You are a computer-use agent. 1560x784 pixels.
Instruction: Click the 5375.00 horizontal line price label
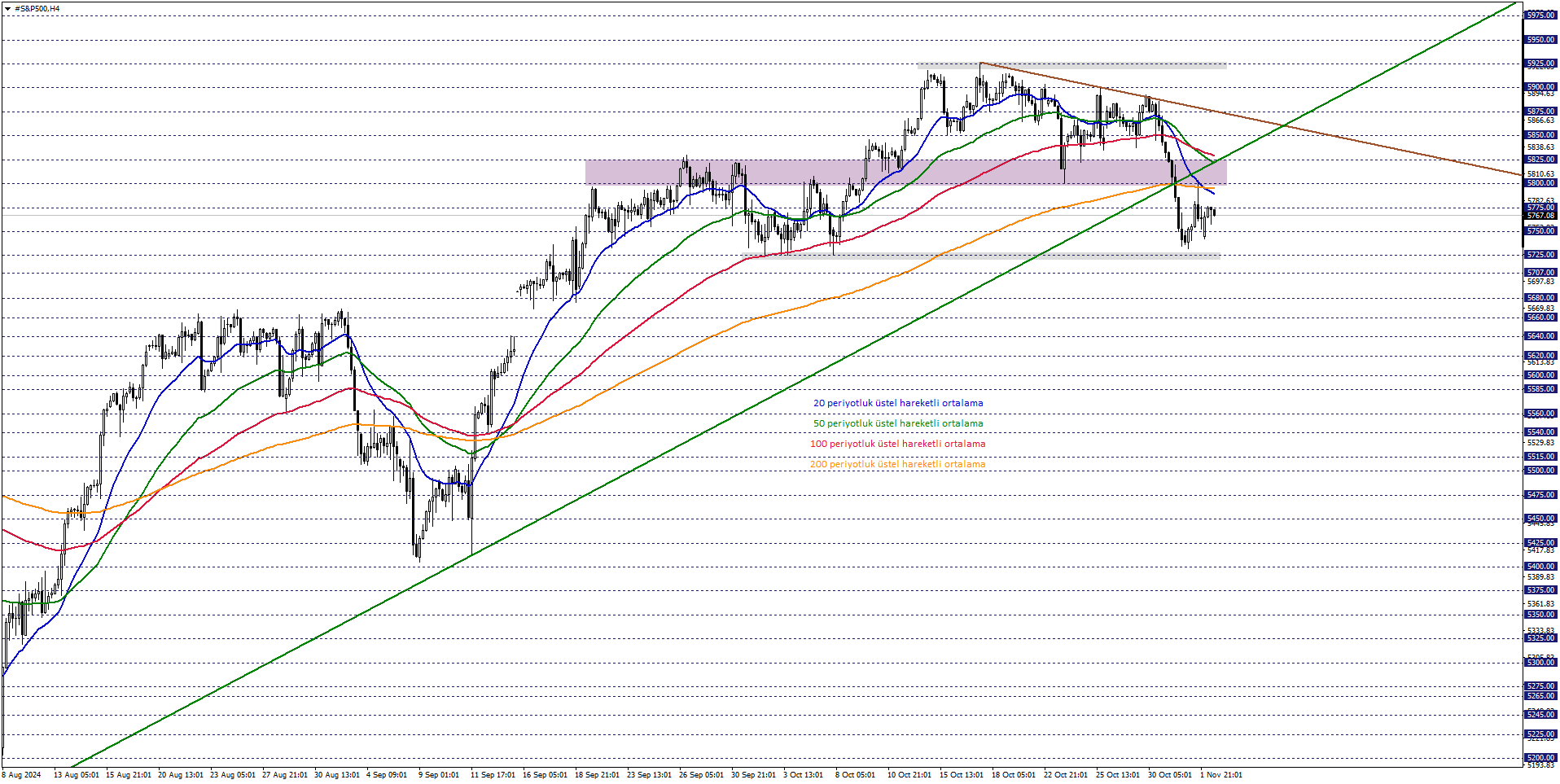tap(1540, 590)
